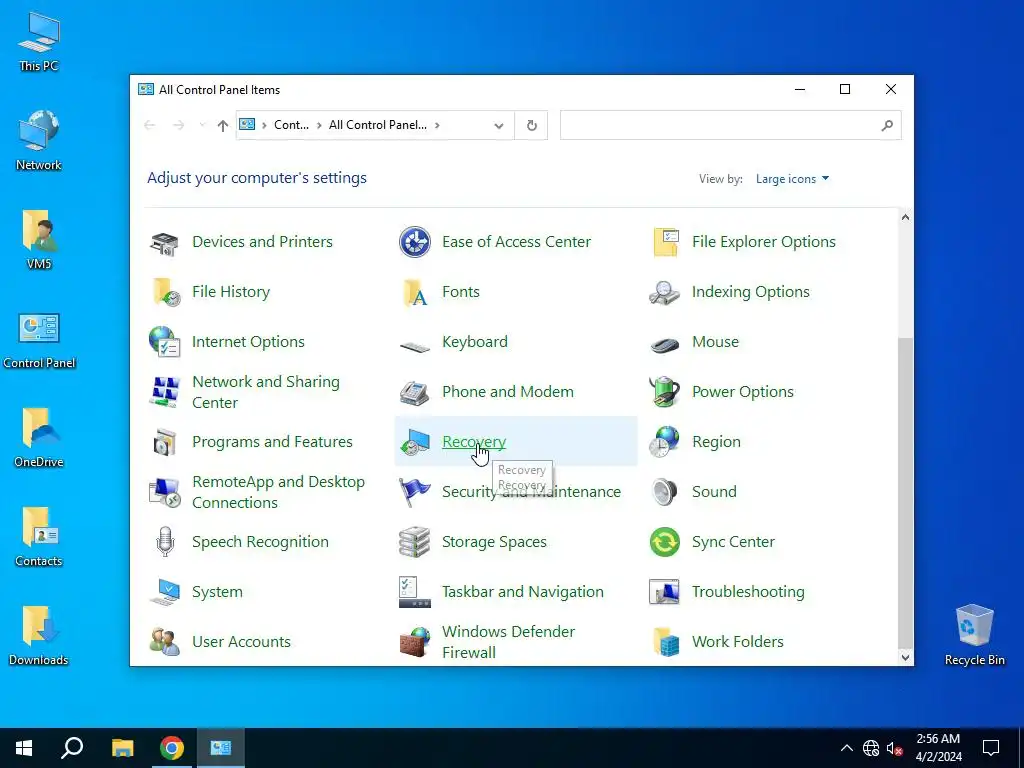
Task: Expand chevron after Cont... breadcrumb
Action: 319,125
